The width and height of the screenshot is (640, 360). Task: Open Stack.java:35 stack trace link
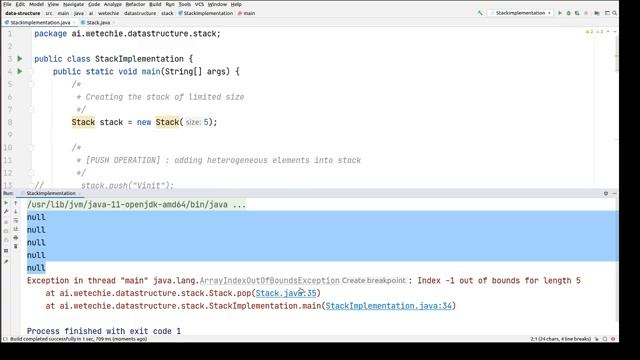[x=286, y=293]
